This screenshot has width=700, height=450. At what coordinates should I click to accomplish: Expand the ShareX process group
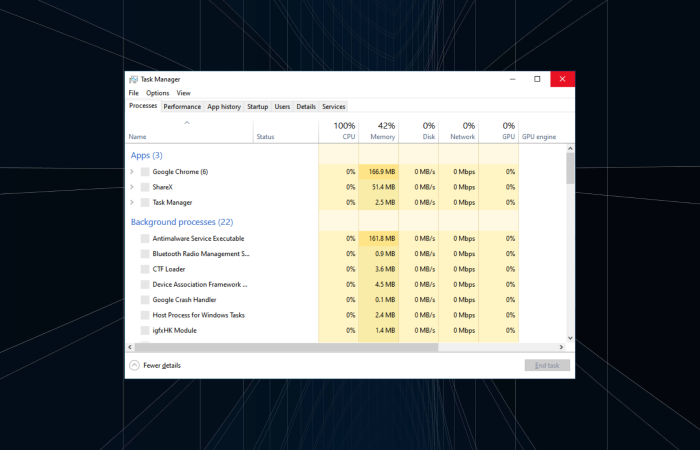[x=132, y=187]
